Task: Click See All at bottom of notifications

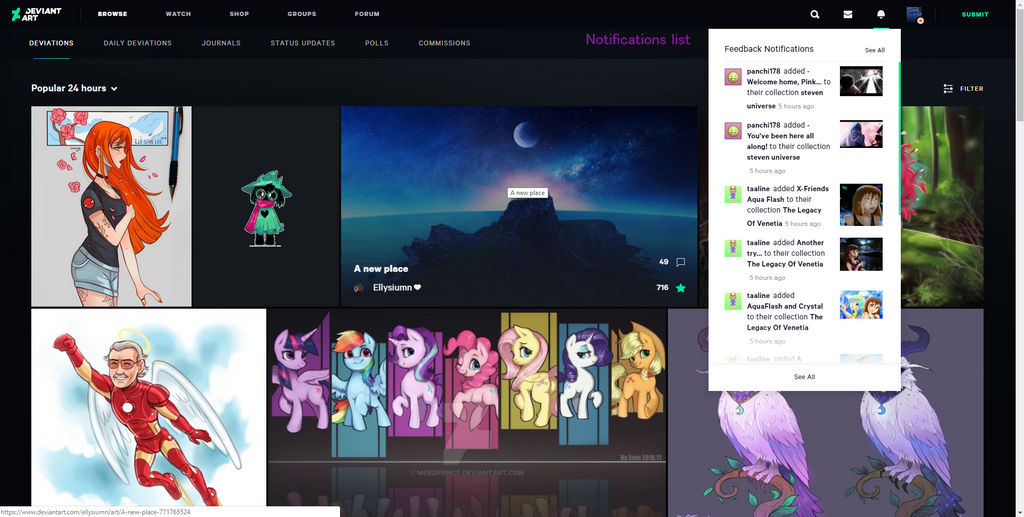Action: [804, 377]
